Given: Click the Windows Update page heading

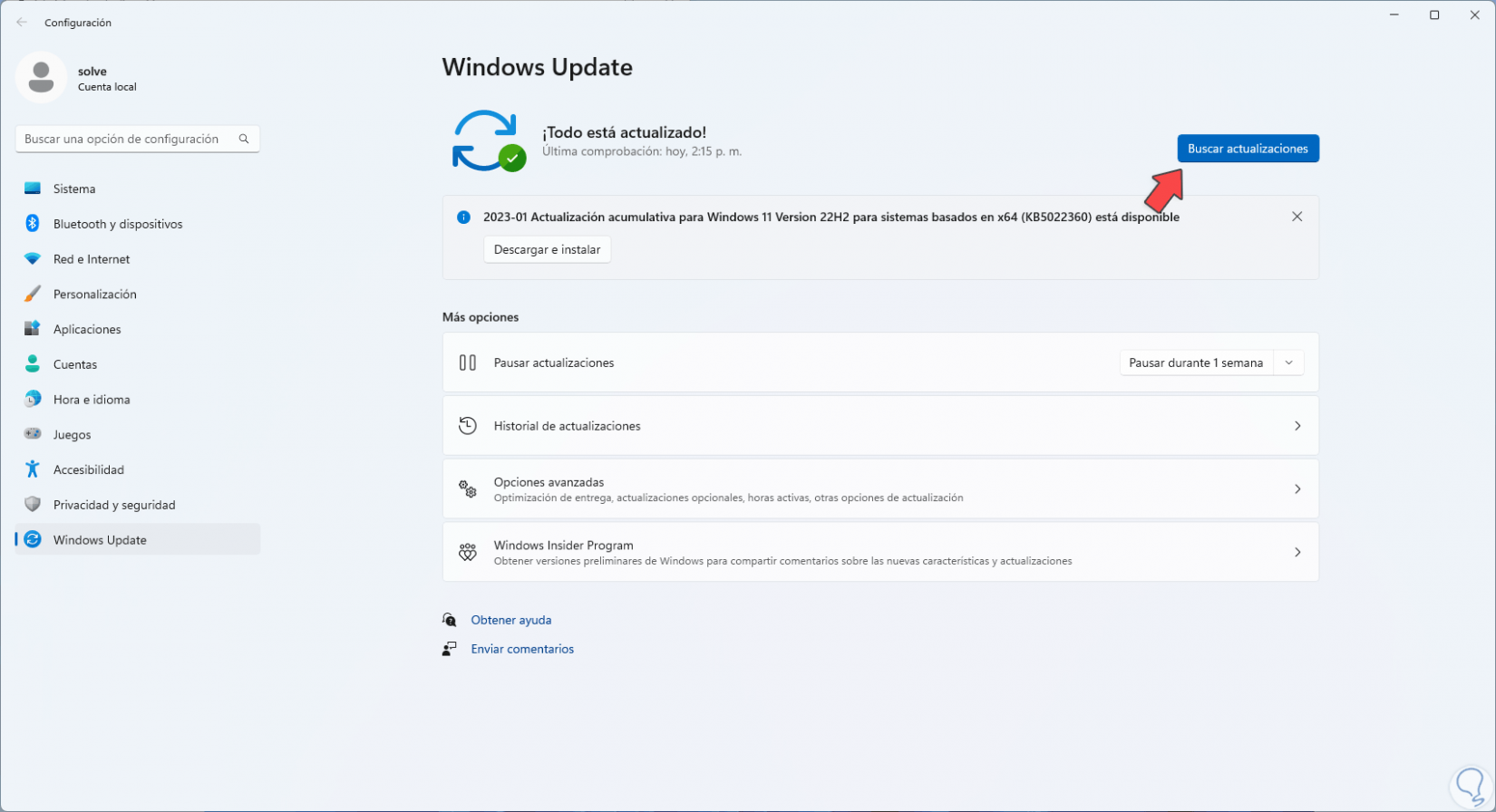Looking at the screenshot, I should 538,67.
